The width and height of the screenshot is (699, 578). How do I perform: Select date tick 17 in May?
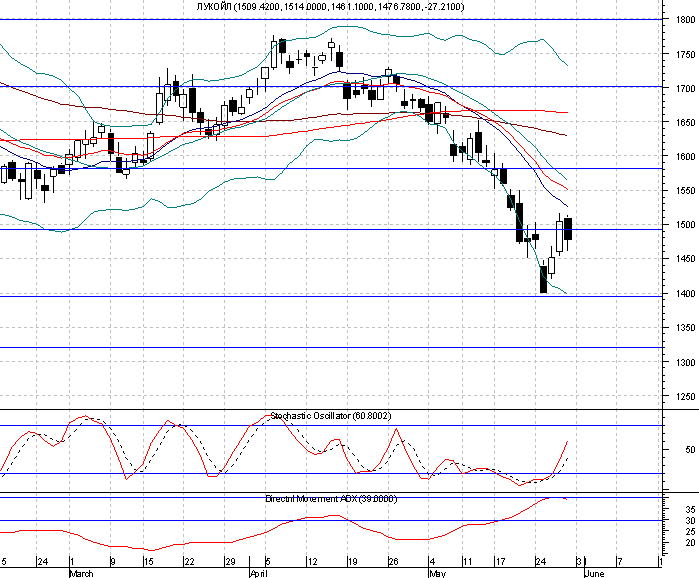point(500,562)
